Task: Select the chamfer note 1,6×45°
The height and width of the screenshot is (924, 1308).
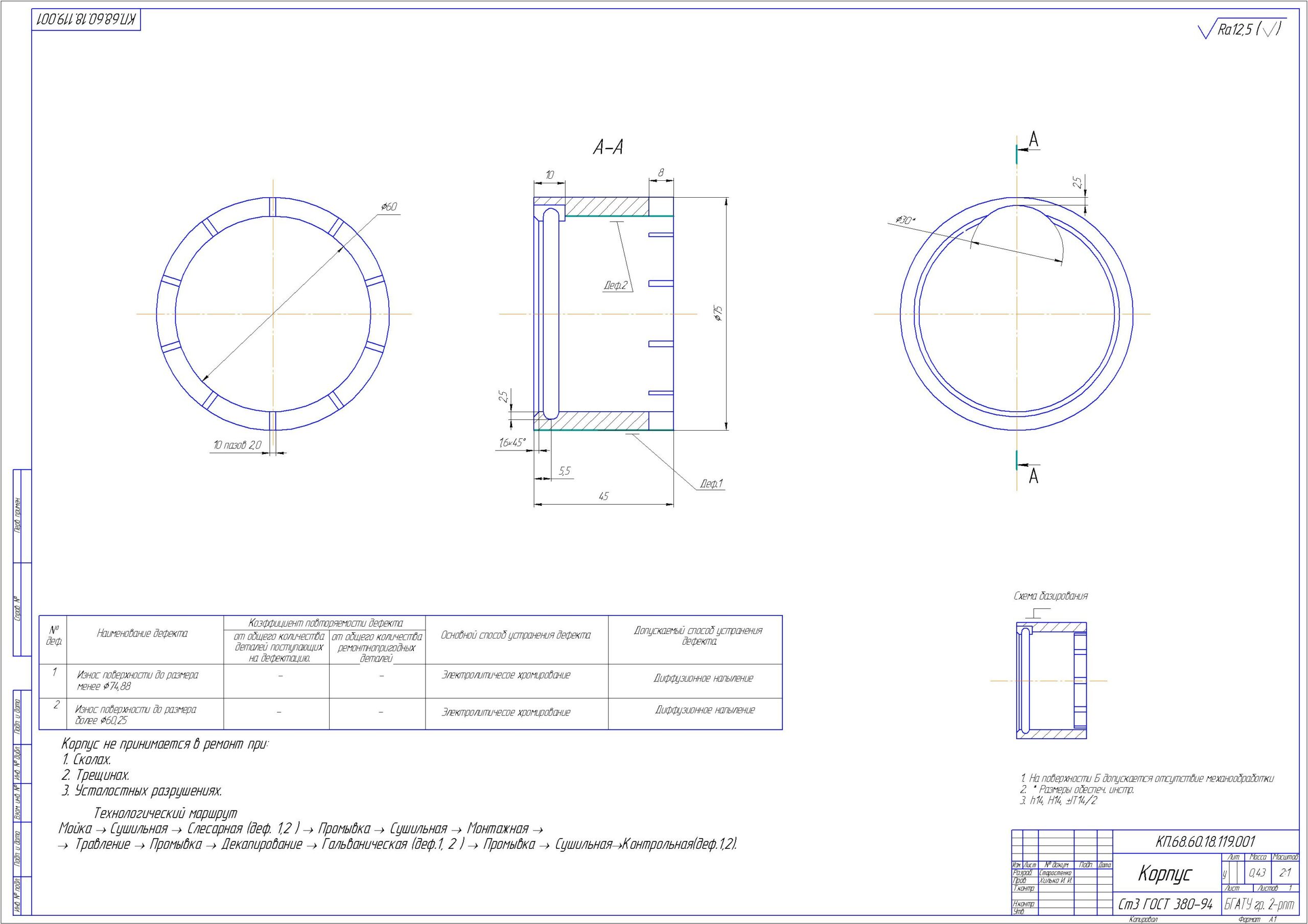Action: (x=511, y=442)
